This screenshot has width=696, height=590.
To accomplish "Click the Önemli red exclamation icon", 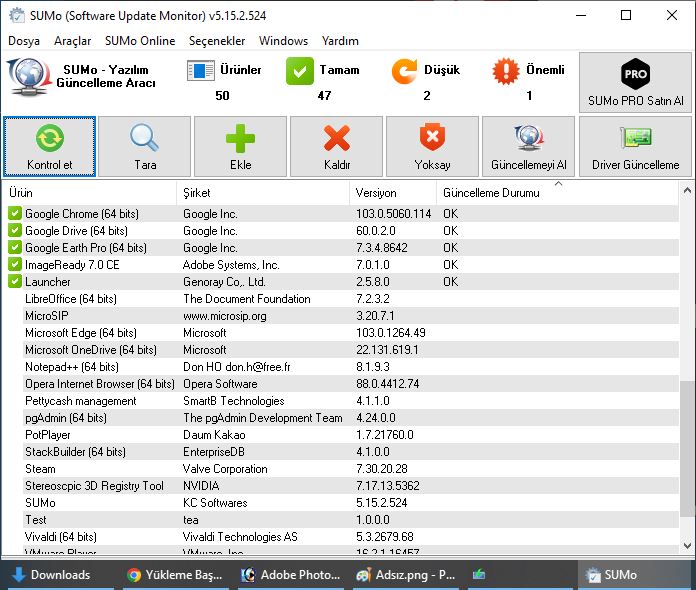I will (x=506, y=71).
